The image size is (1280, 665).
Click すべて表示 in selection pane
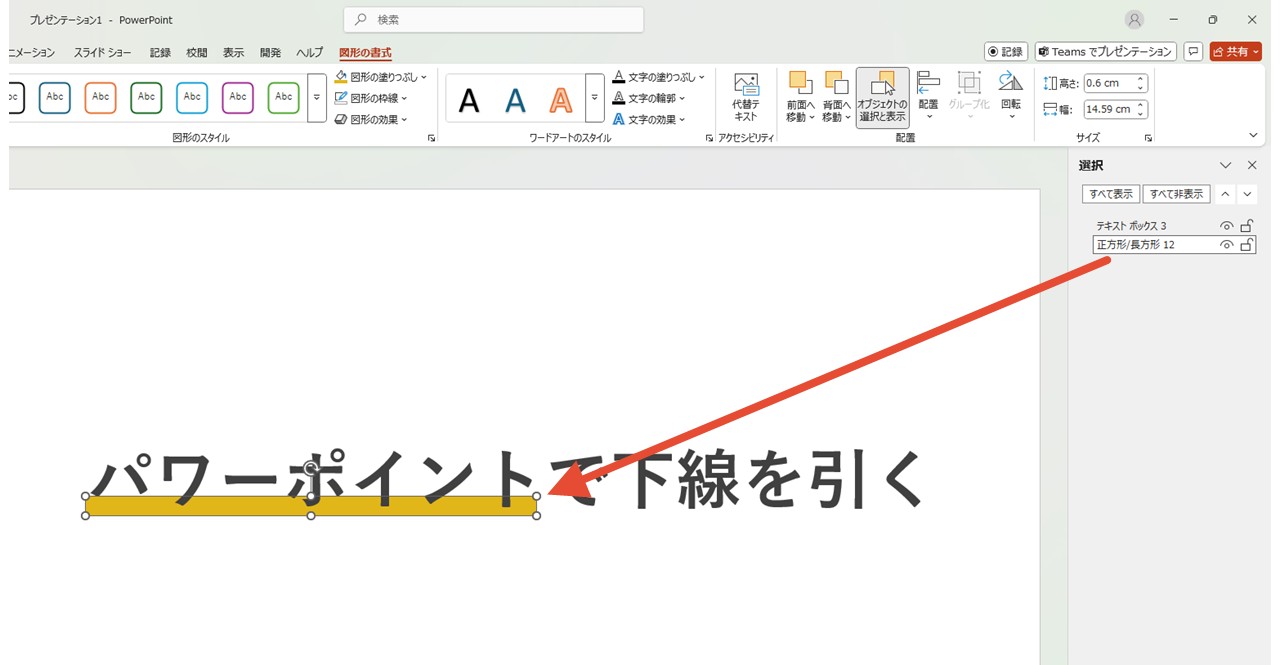(x=1111, y=194)
